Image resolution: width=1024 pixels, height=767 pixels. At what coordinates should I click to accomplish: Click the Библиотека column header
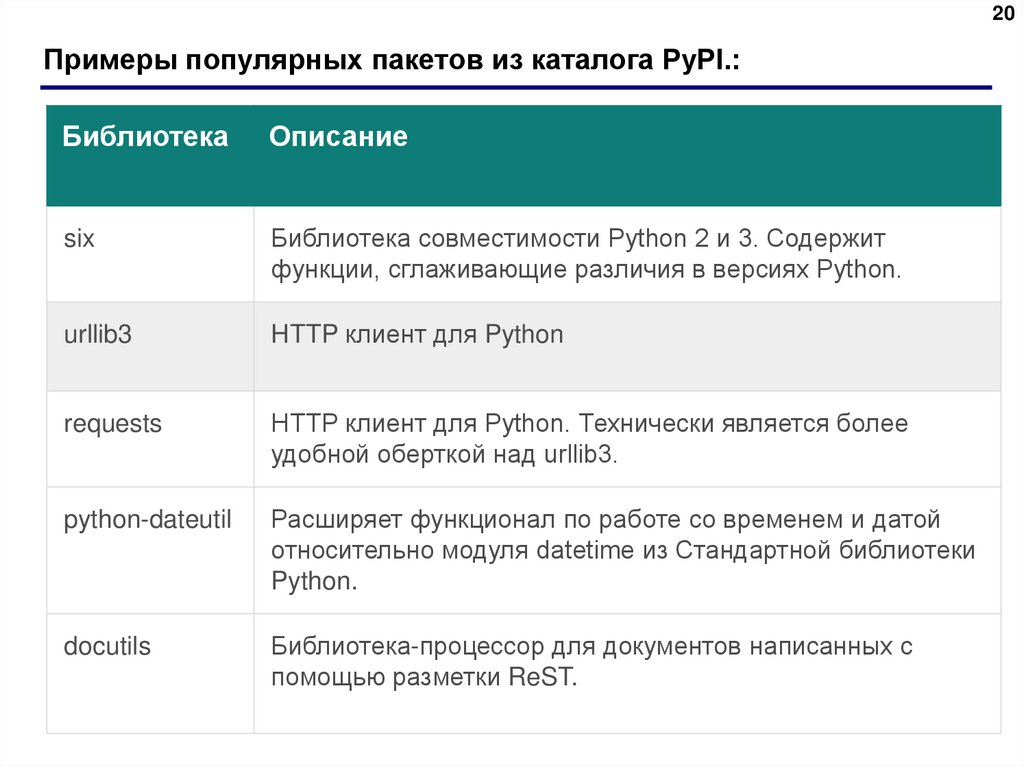coord(145,137)
